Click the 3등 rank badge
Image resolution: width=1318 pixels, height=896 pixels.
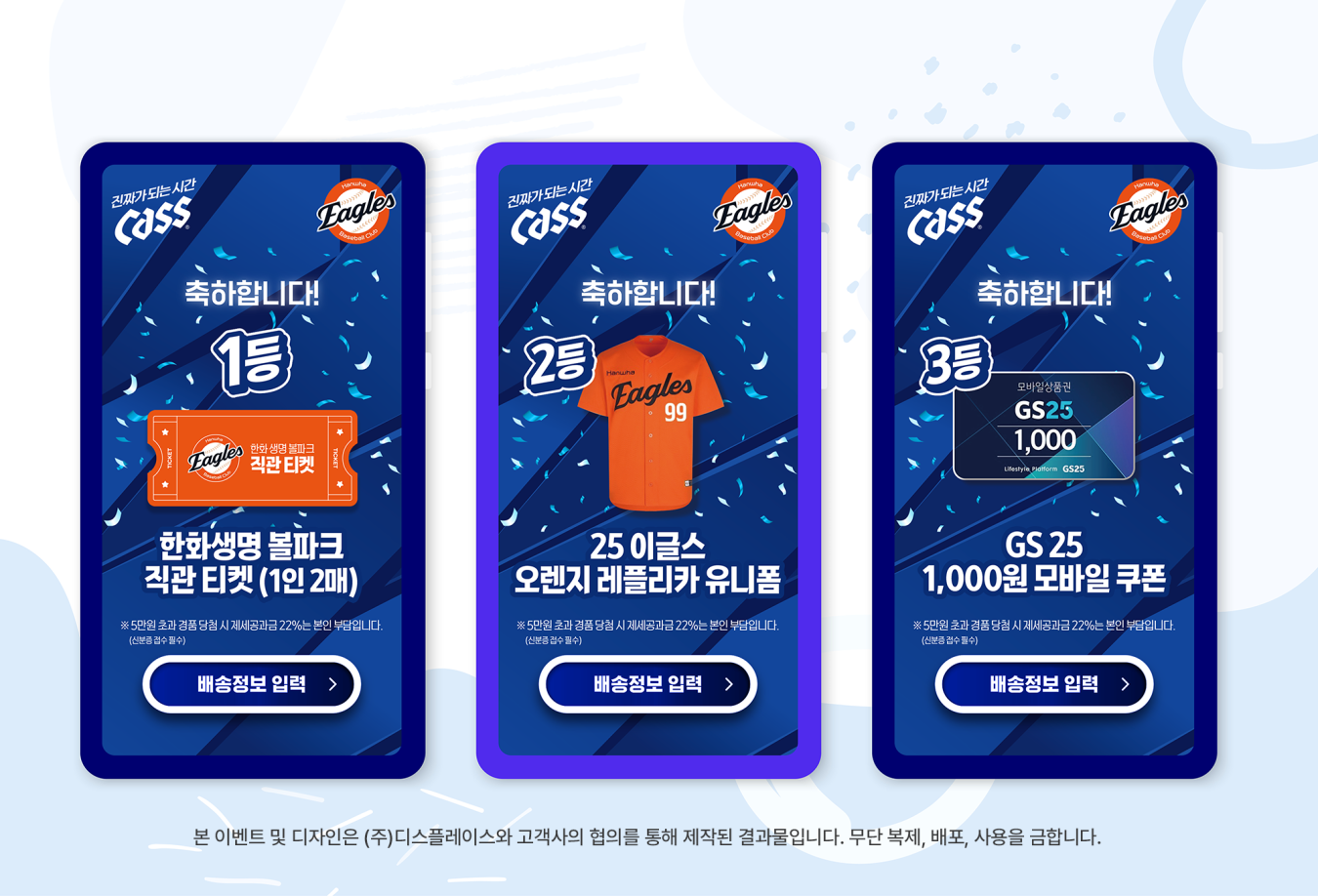coord(956,363)
